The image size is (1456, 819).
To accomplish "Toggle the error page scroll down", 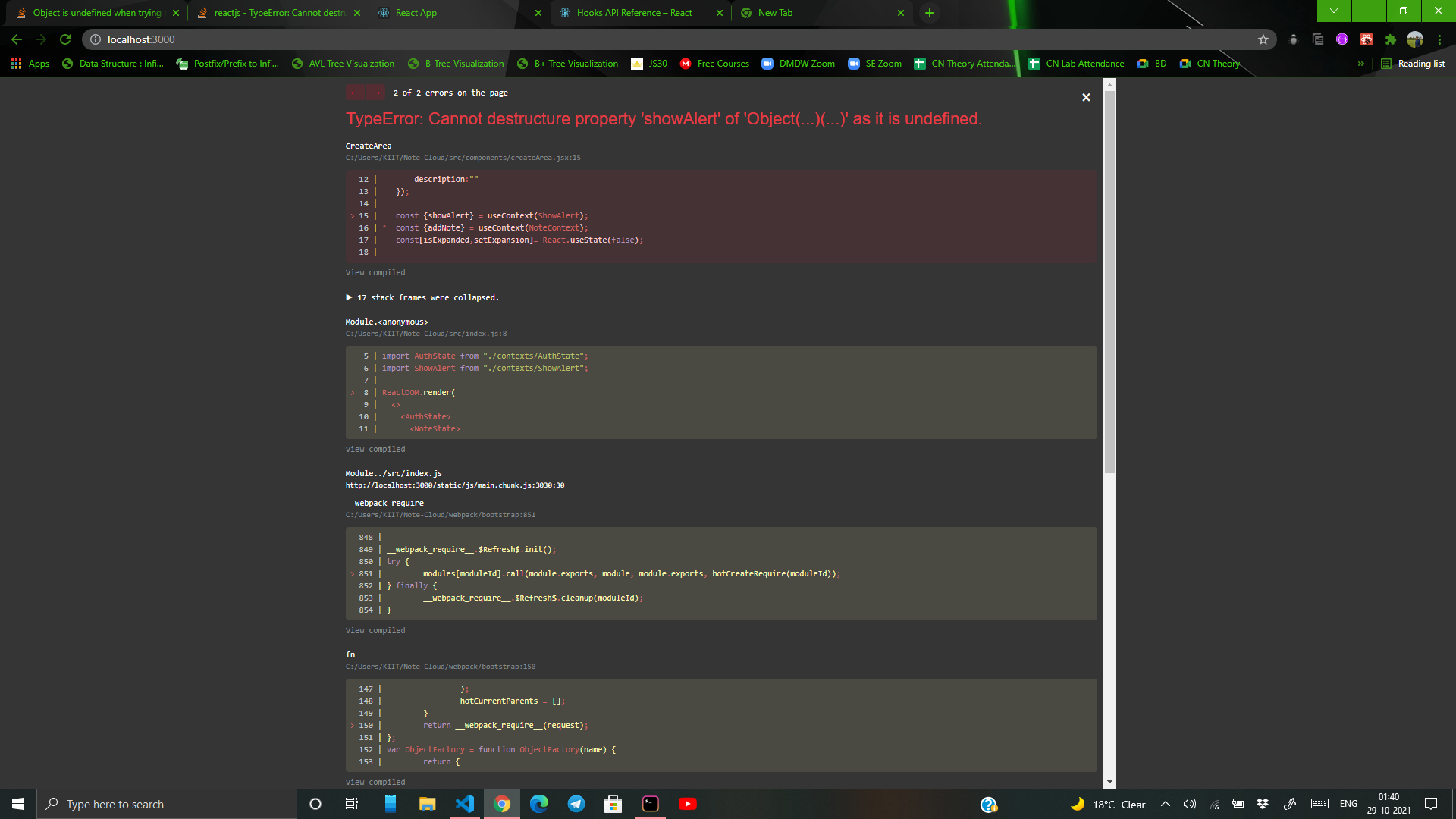I will (x=1110, y=782).
